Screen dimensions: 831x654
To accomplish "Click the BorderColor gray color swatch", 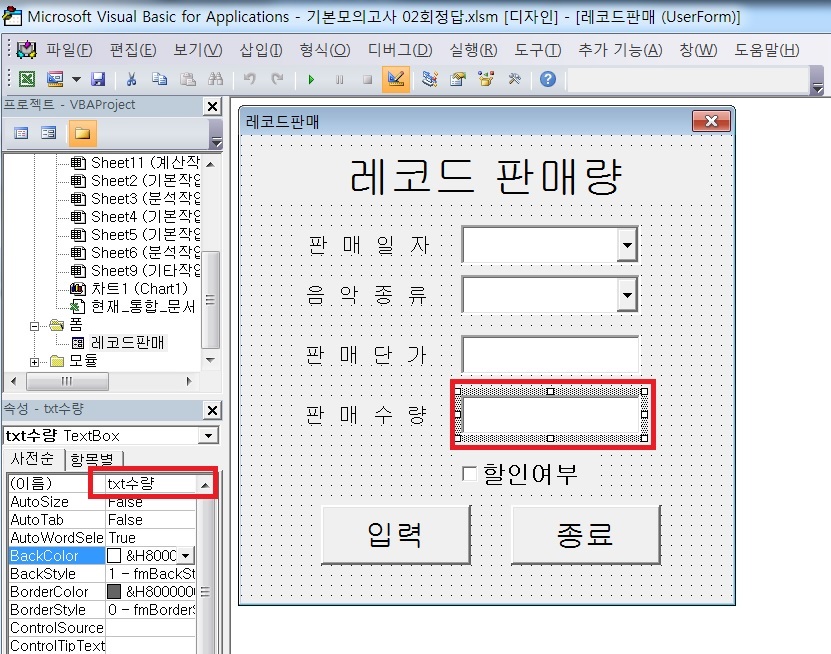I will [114, 592].
